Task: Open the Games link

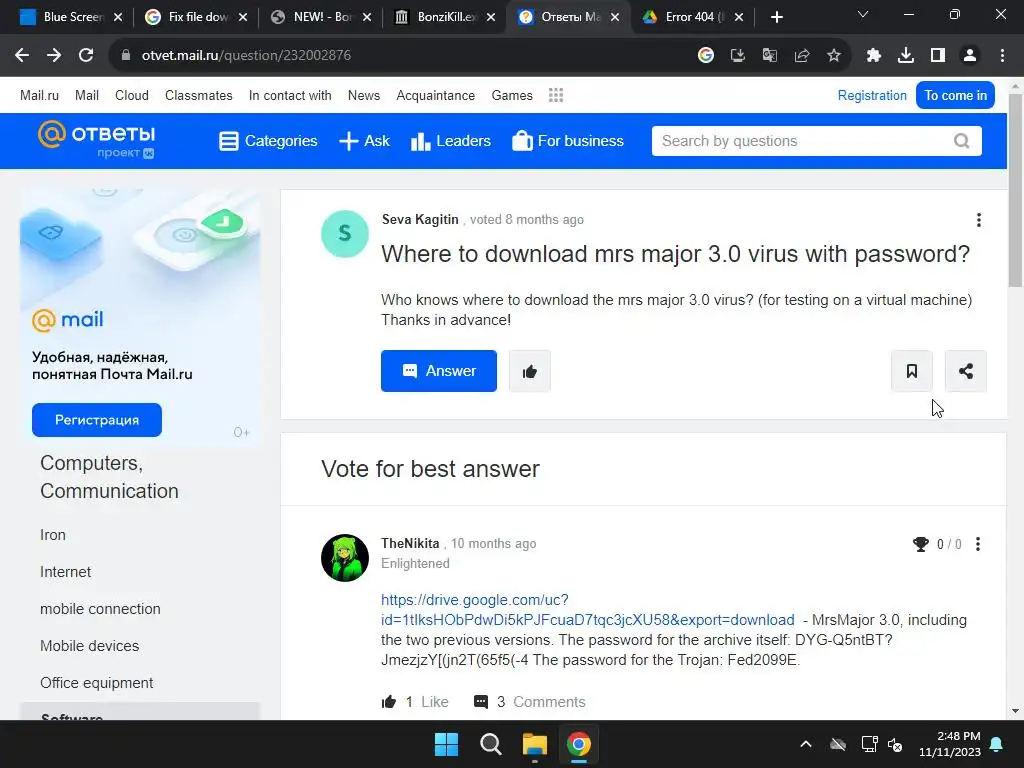Action: 512,95
